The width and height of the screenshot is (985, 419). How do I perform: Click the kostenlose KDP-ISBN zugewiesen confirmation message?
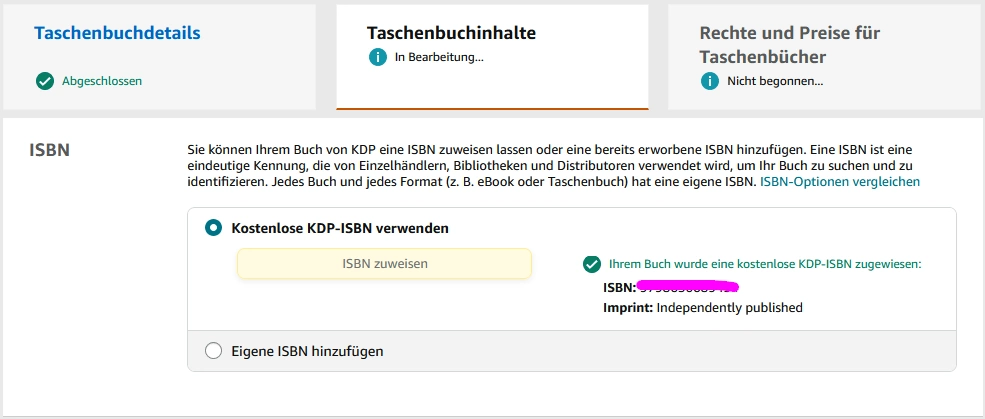click(x=764, y=264)
